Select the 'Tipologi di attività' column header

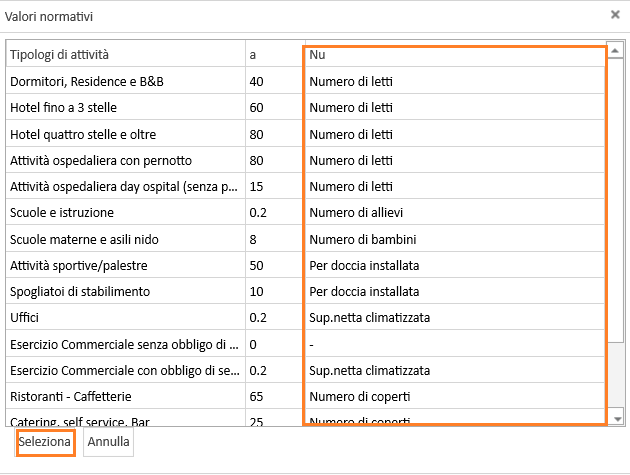click(125, 54)
